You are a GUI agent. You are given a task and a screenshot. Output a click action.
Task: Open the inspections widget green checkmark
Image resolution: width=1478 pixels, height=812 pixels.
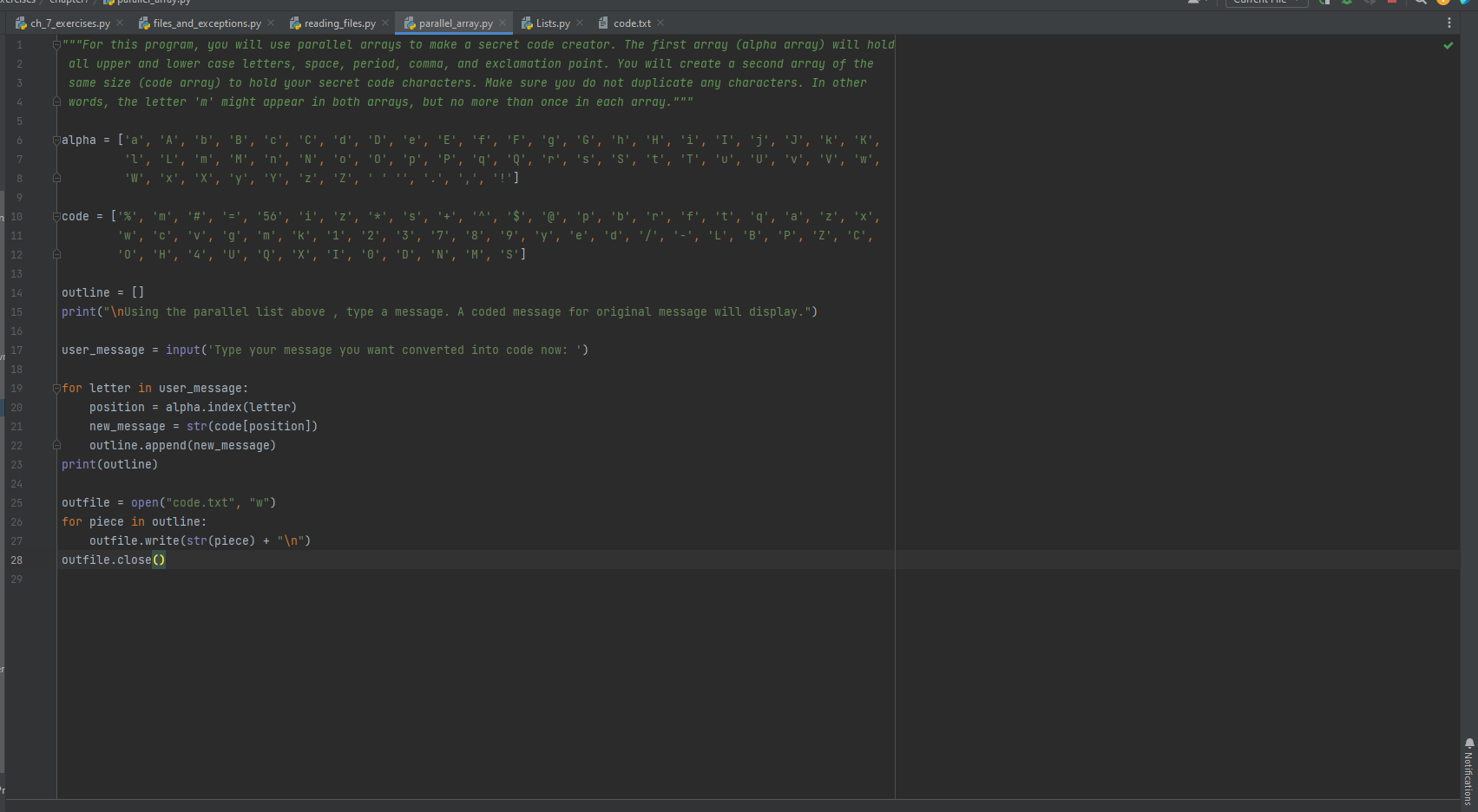1448,44
